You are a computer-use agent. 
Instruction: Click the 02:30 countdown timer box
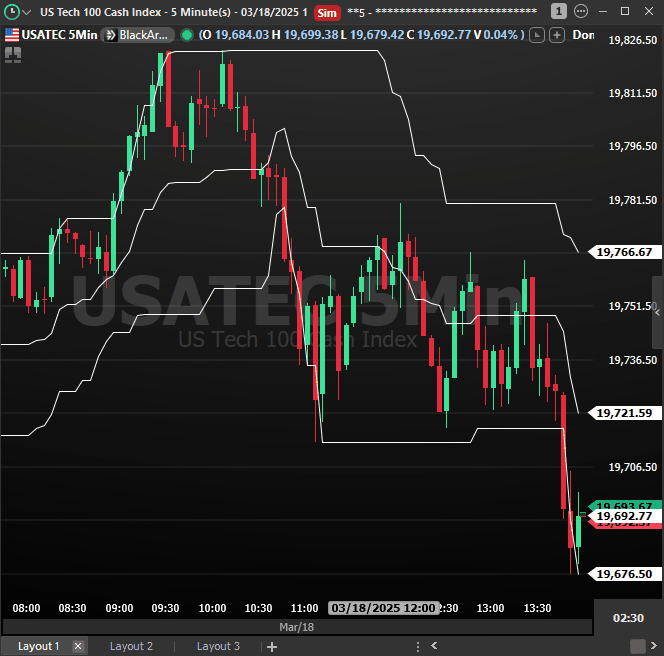628,618
